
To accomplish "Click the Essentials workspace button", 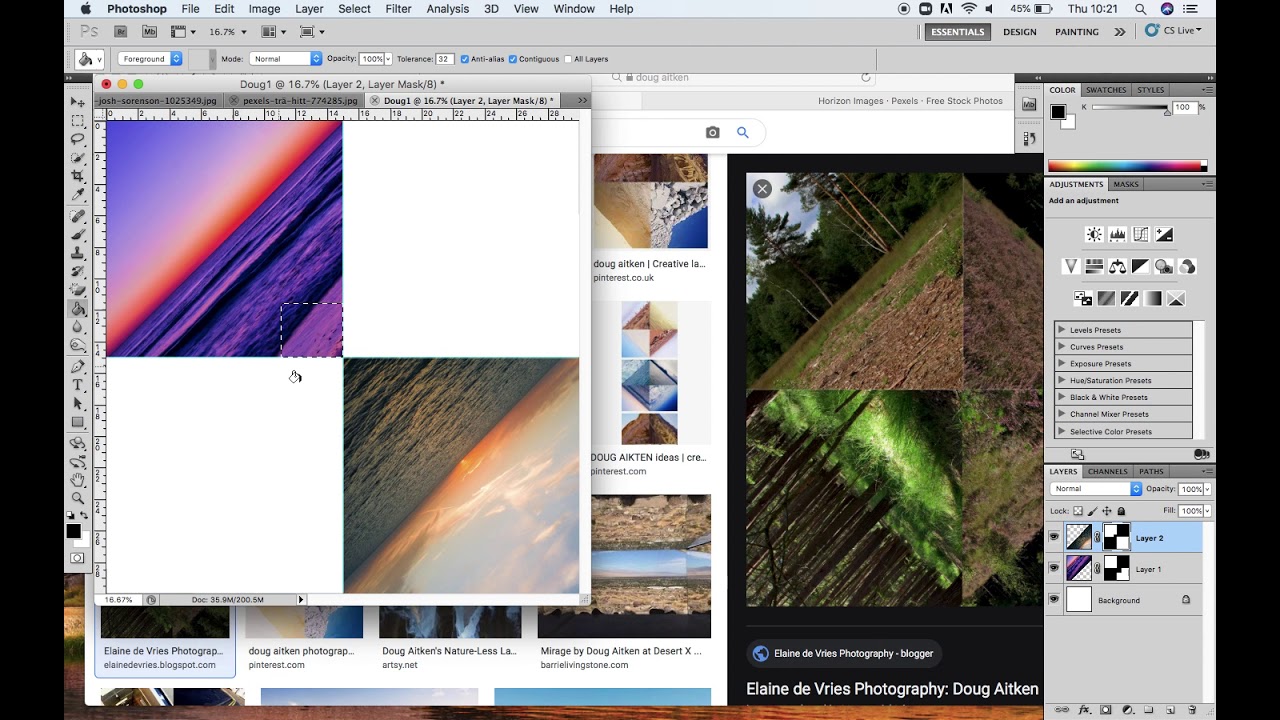I will pyautogui.click(x=958, y=32).
